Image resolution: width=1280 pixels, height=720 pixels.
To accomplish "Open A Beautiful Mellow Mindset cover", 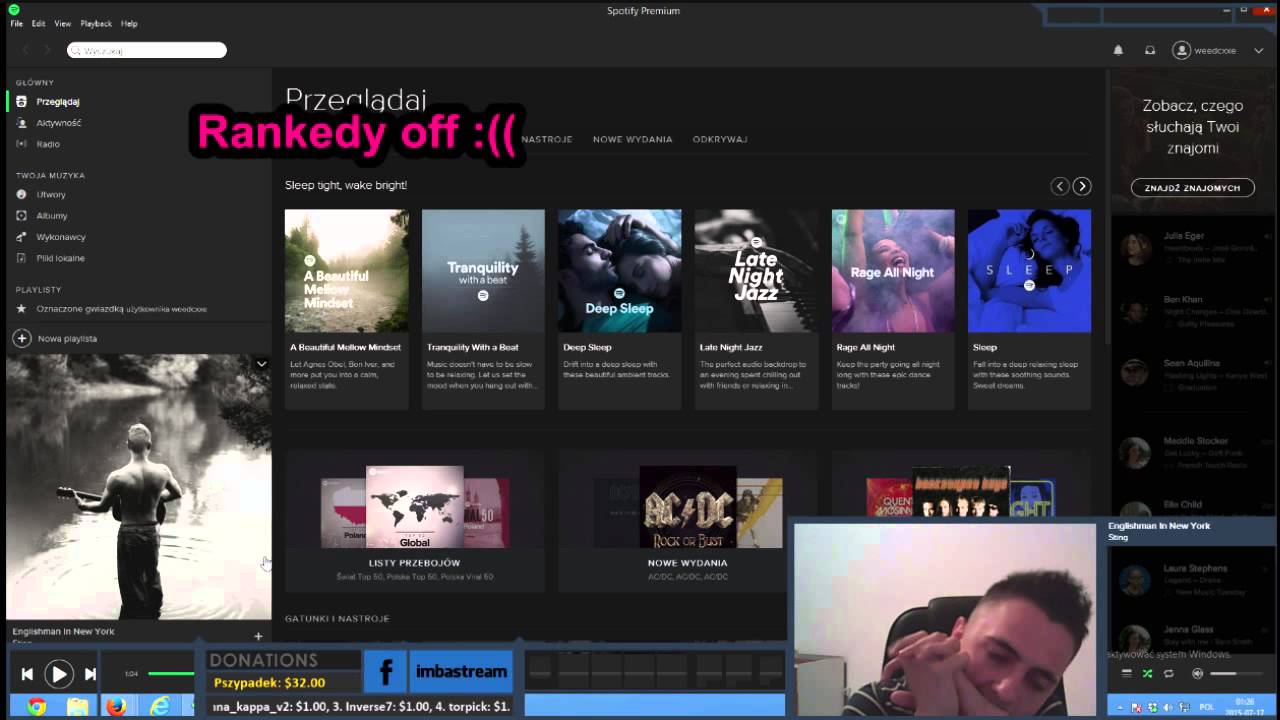I will [x=346, y=270].
